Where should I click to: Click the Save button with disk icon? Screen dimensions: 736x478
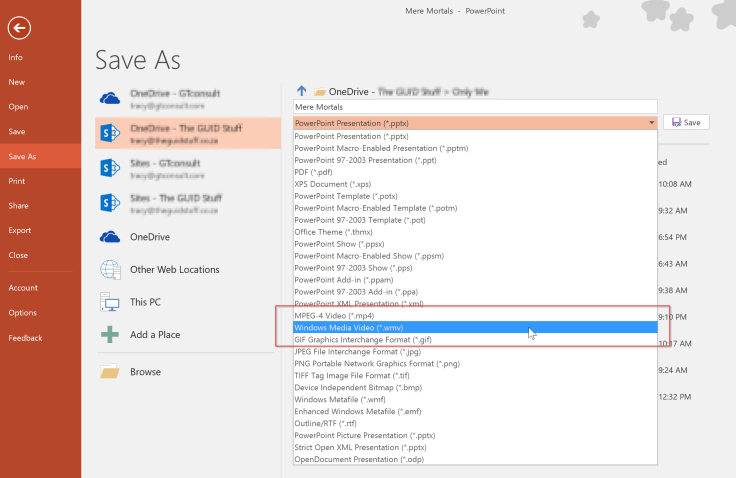point(686,122)
